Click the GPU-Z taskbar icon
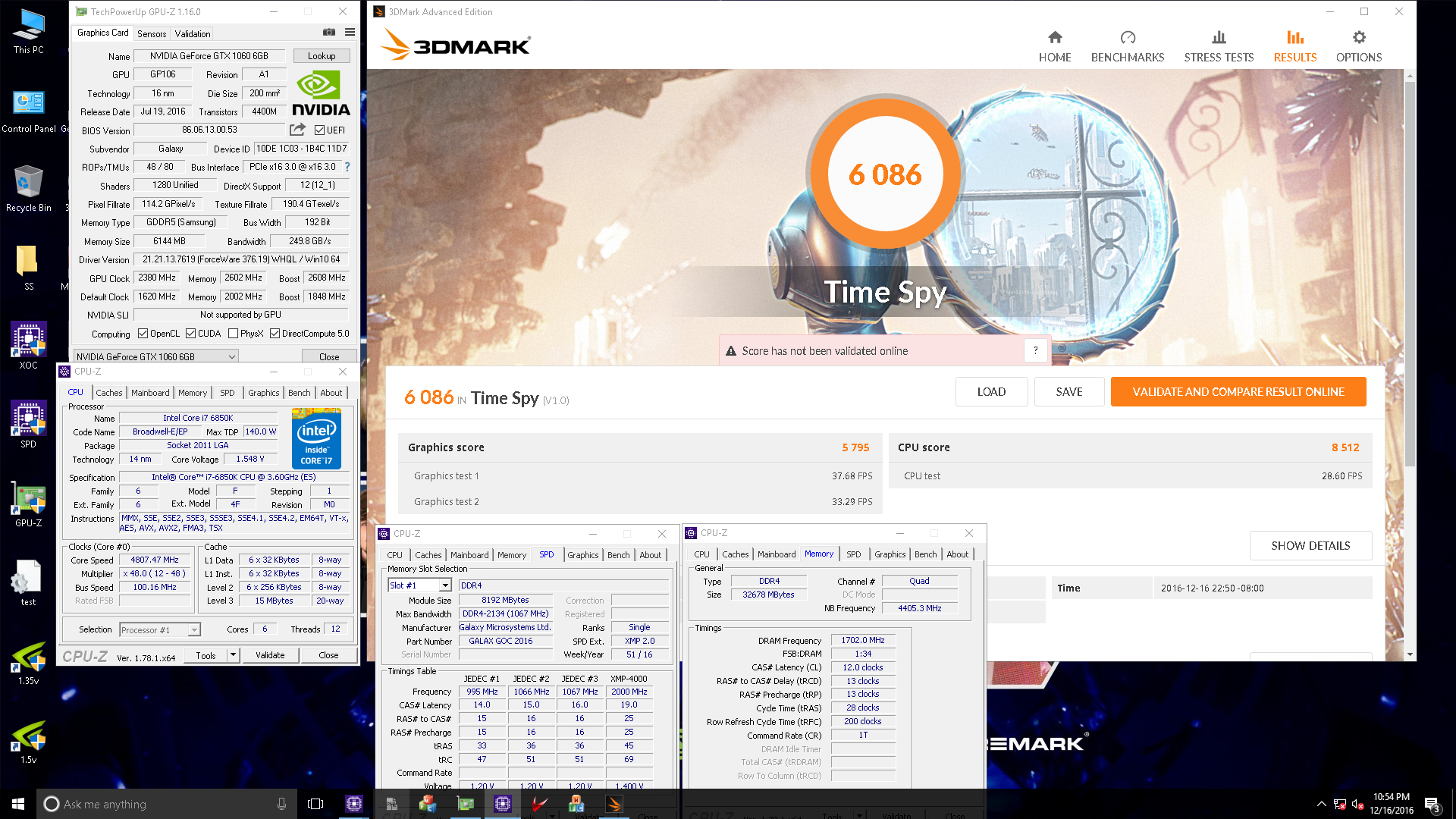Screen dimensions: 1456x819 pyautogui.click(x=466, y=804)
